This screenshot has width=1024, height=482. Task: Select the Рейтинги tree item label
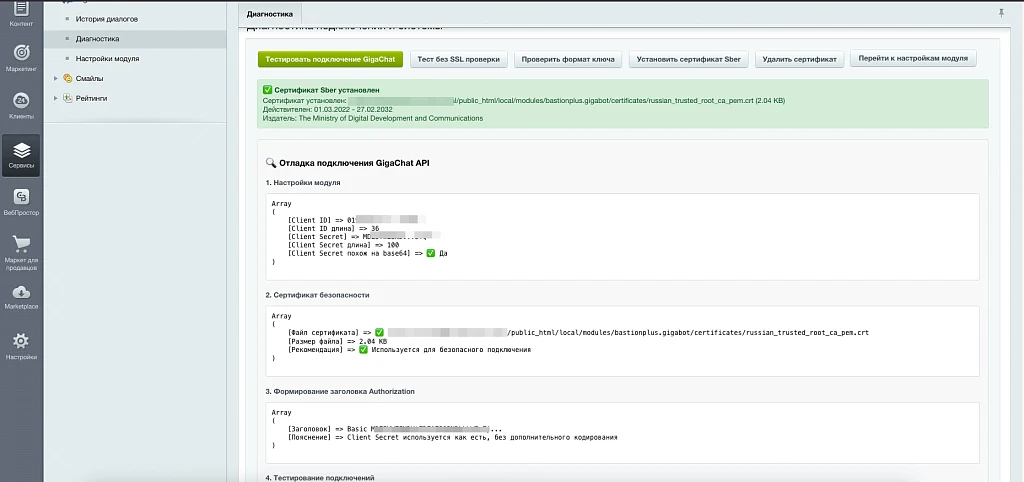(x=91, y=98)
